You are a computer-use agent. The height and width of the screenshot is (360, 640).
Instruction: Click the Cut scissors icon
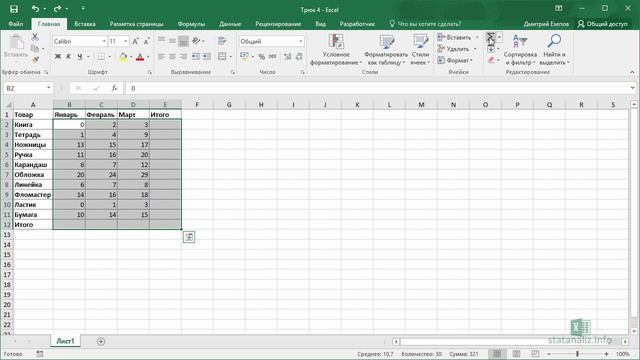pyautogui.click(x=35, y=37)
